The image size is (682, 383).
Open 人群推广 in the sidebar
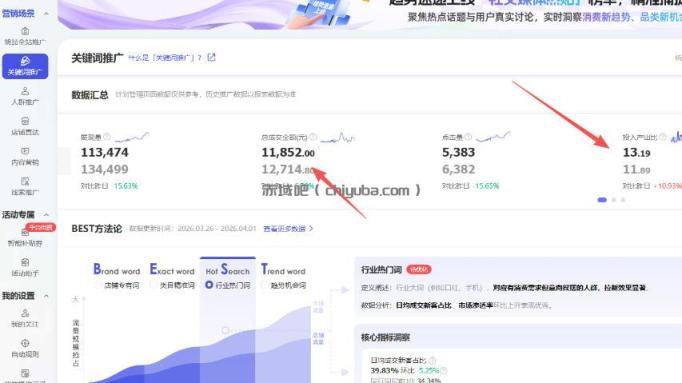25,96
